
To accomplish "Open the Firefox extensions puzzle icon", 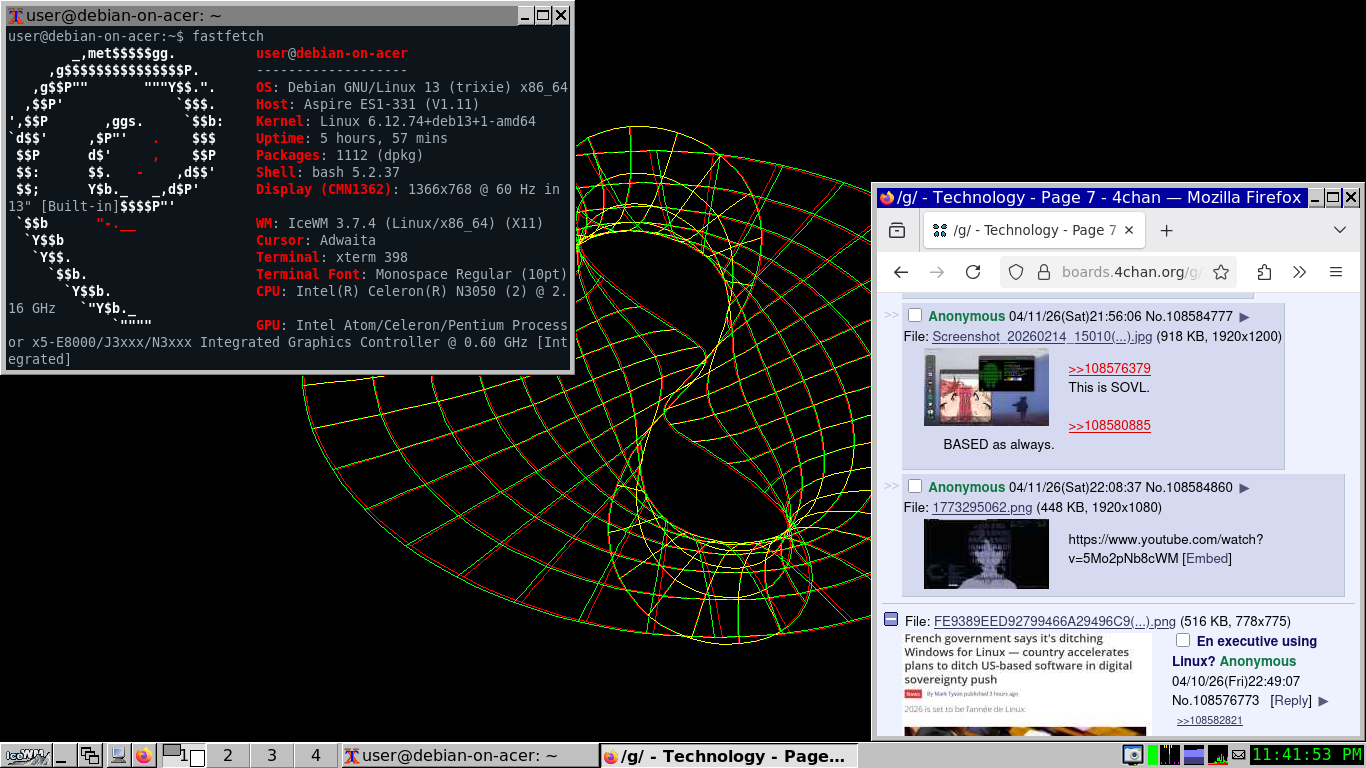I will [1264, 272].
